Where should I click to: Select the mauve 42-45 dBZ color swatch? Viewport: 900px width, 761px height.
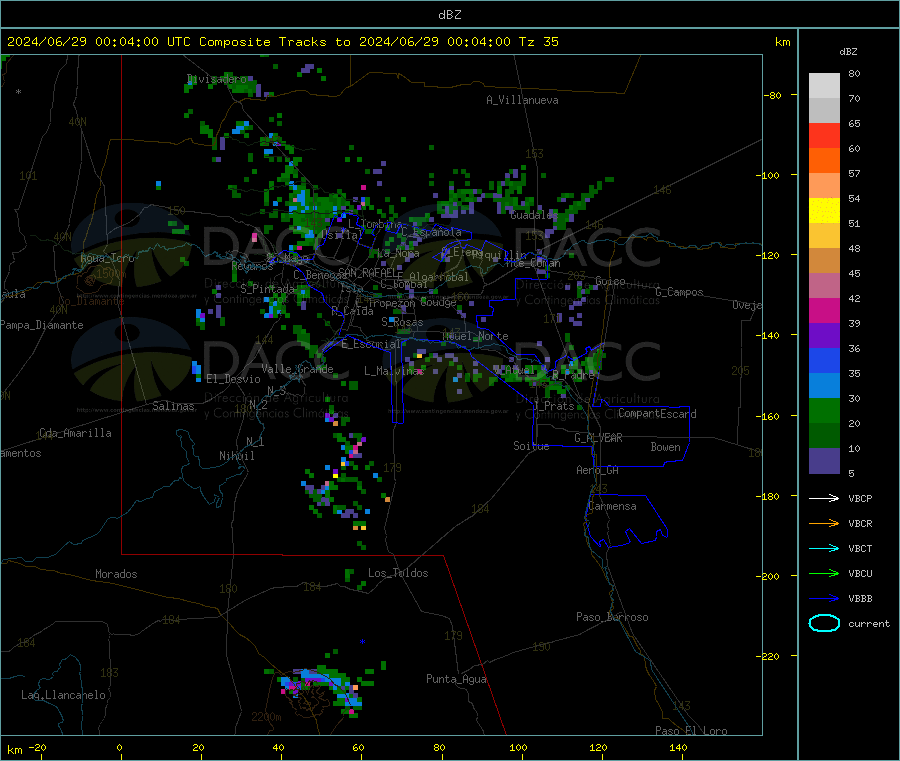[x=824, y=286]
